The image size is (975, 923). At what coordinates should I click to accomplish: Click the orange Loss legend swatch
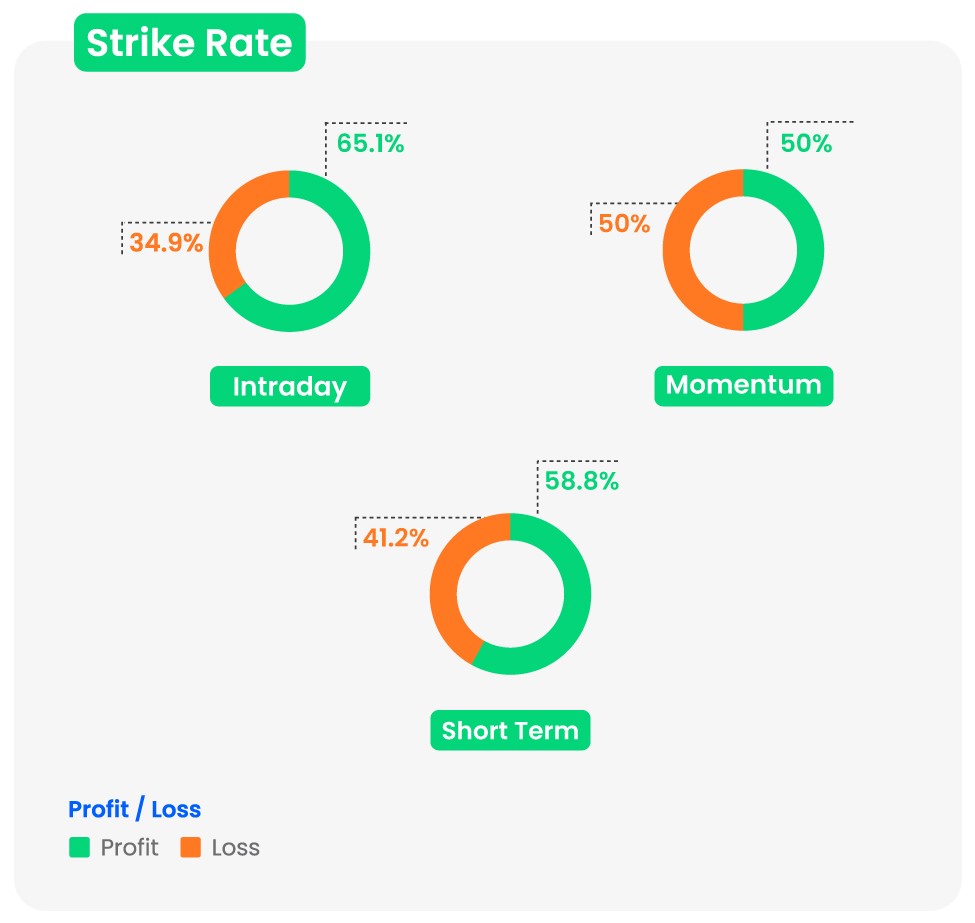point(190,848)
